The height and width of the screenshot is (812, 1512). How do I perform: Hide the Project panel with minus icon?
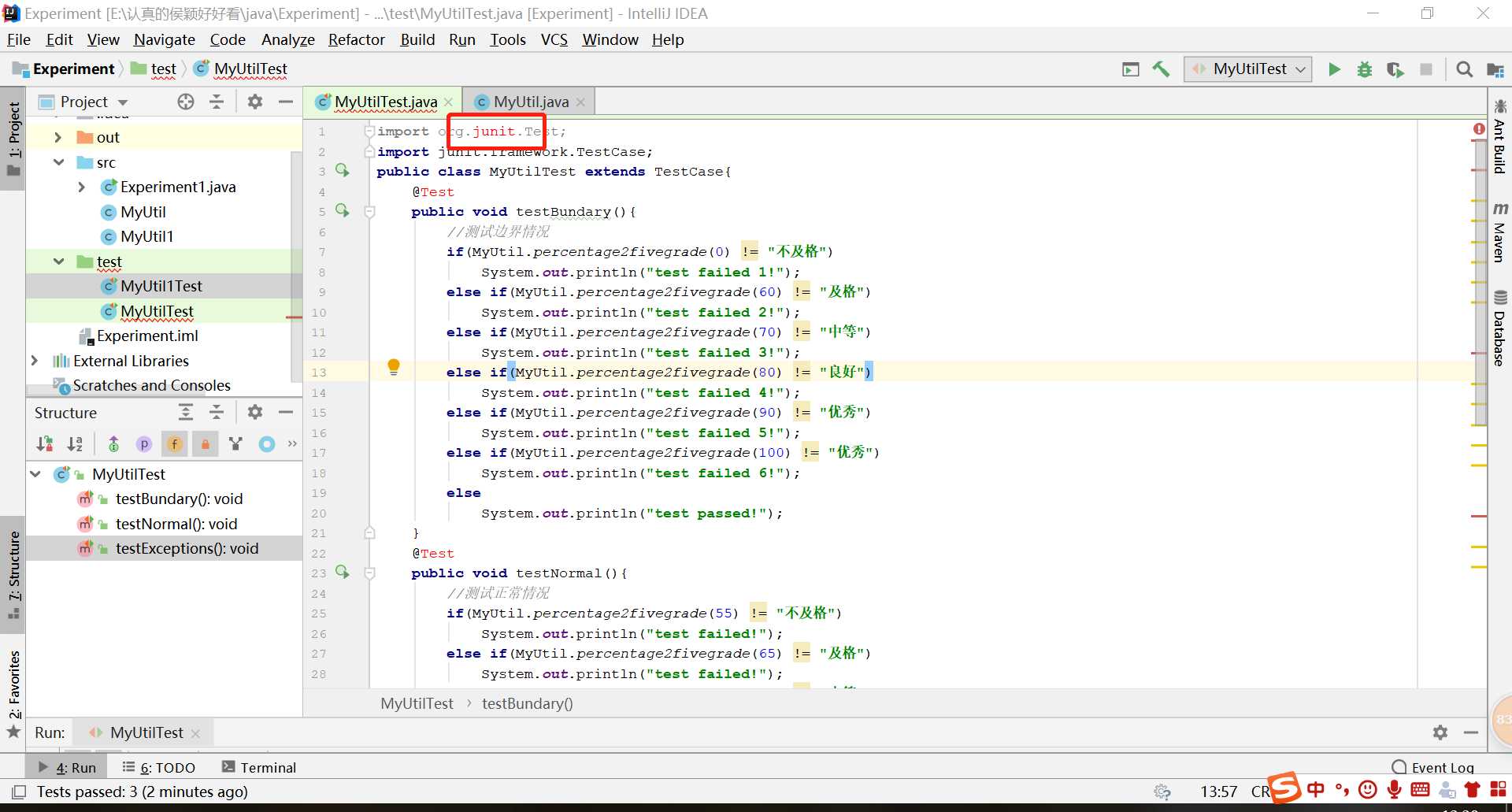click(286, 102)
